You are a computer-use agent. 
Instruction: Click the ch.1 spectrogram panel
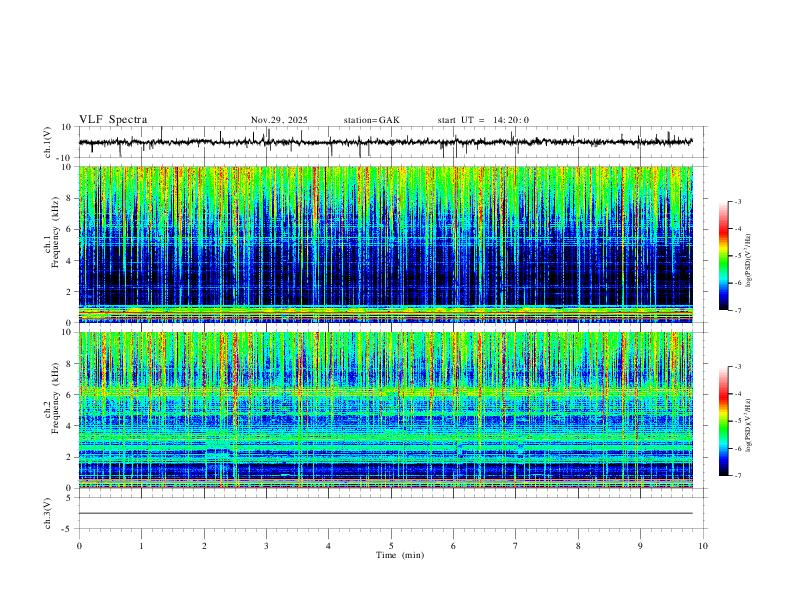tap(386, 244)
